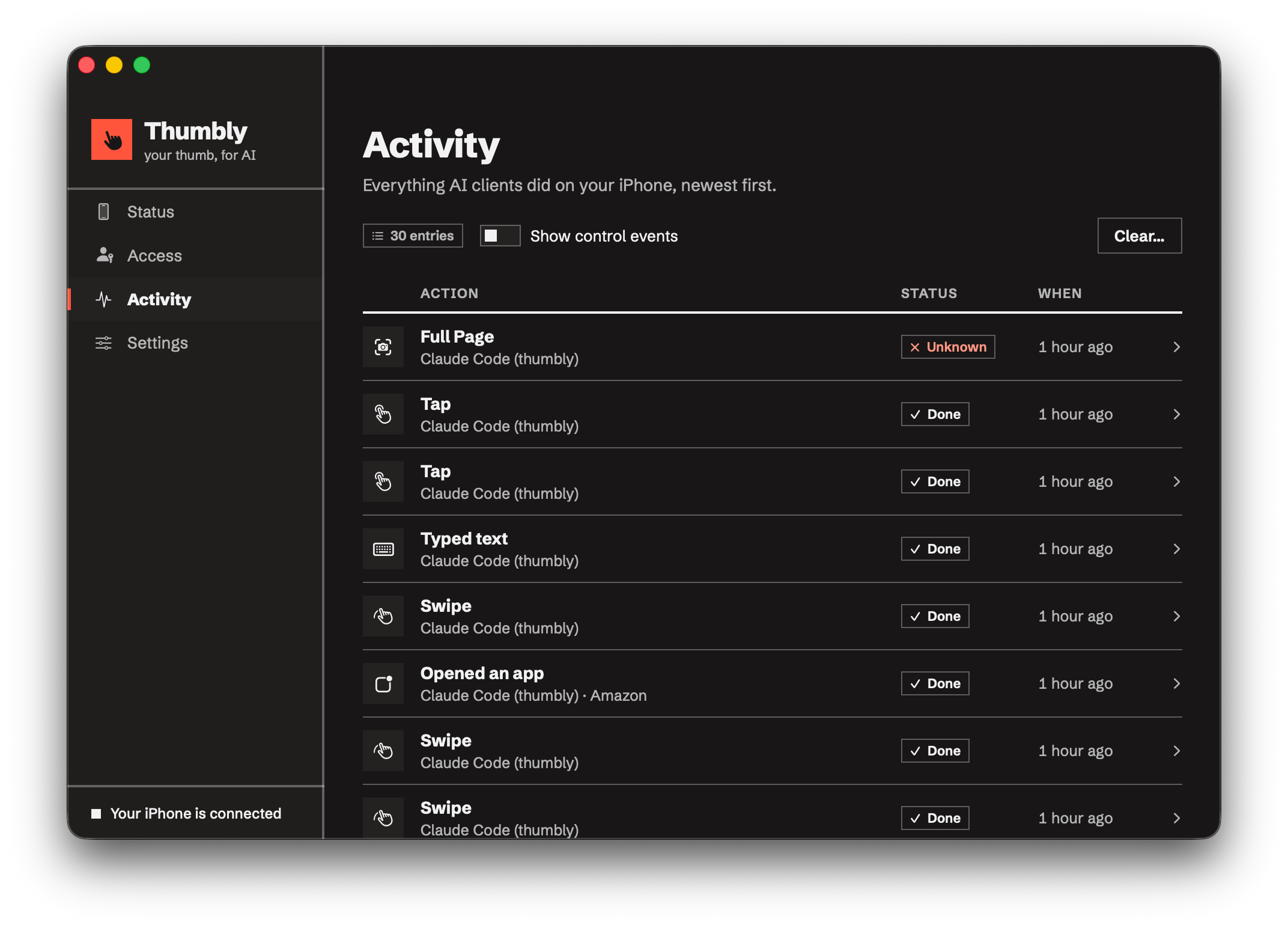Click the Full Page entry title
Viewport: 1288px width, 928px height.
pyautogui.click(x=457, y=337)
